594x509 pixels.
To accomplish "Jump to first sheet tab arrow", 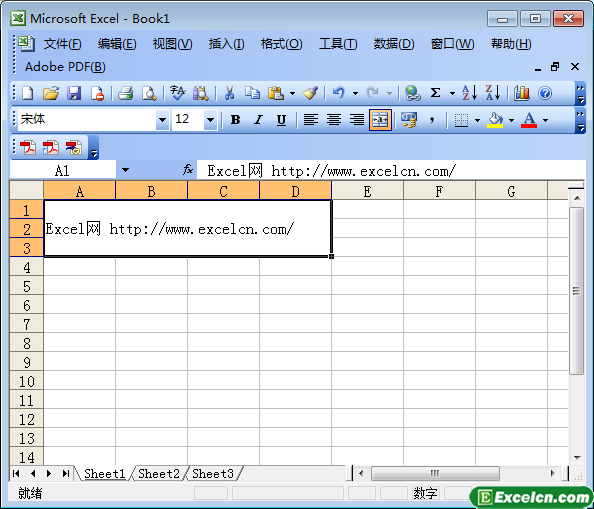I will point(16,473).
